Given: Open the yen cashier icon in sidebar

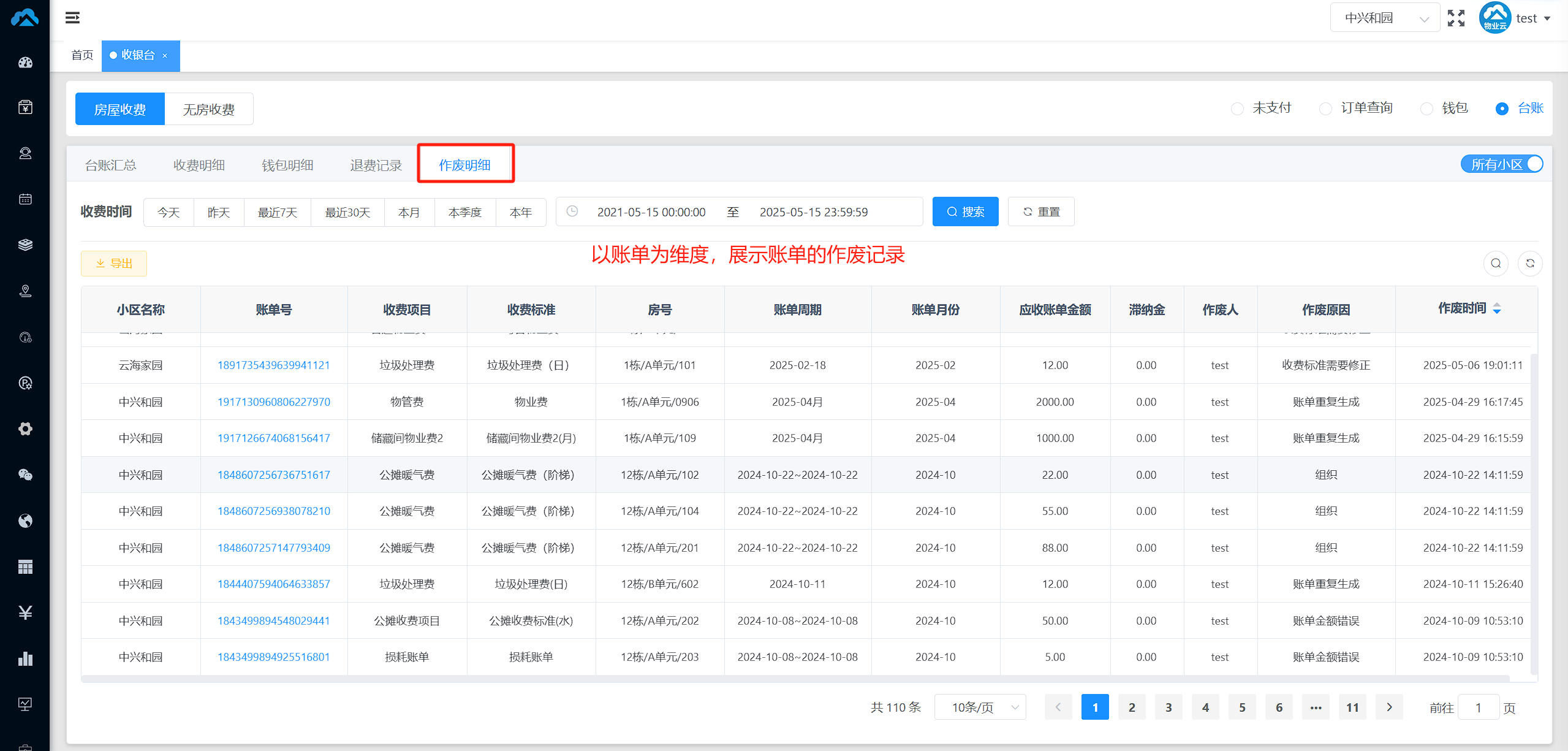Looking at the screenshot, I should [25, 107].
